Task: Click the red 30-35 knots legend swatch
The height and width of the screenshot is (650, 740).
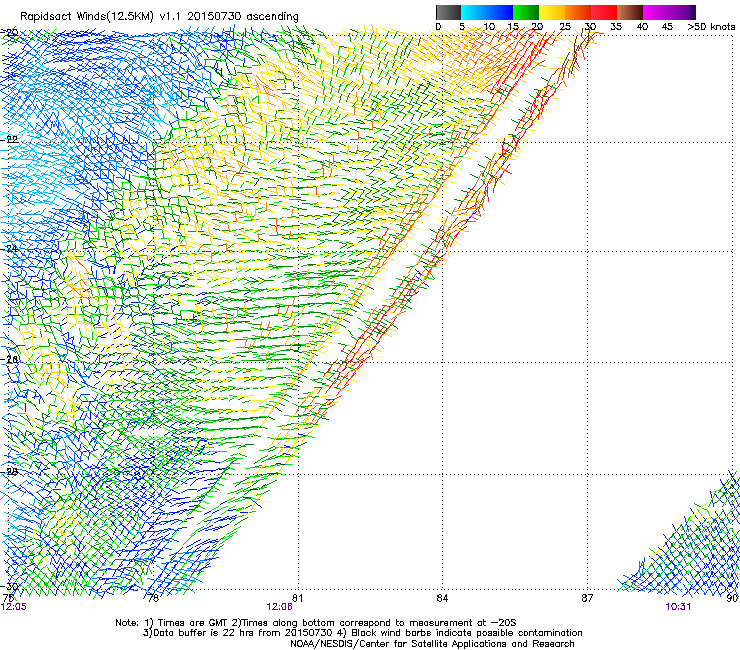Action: [x=604, y=12]
